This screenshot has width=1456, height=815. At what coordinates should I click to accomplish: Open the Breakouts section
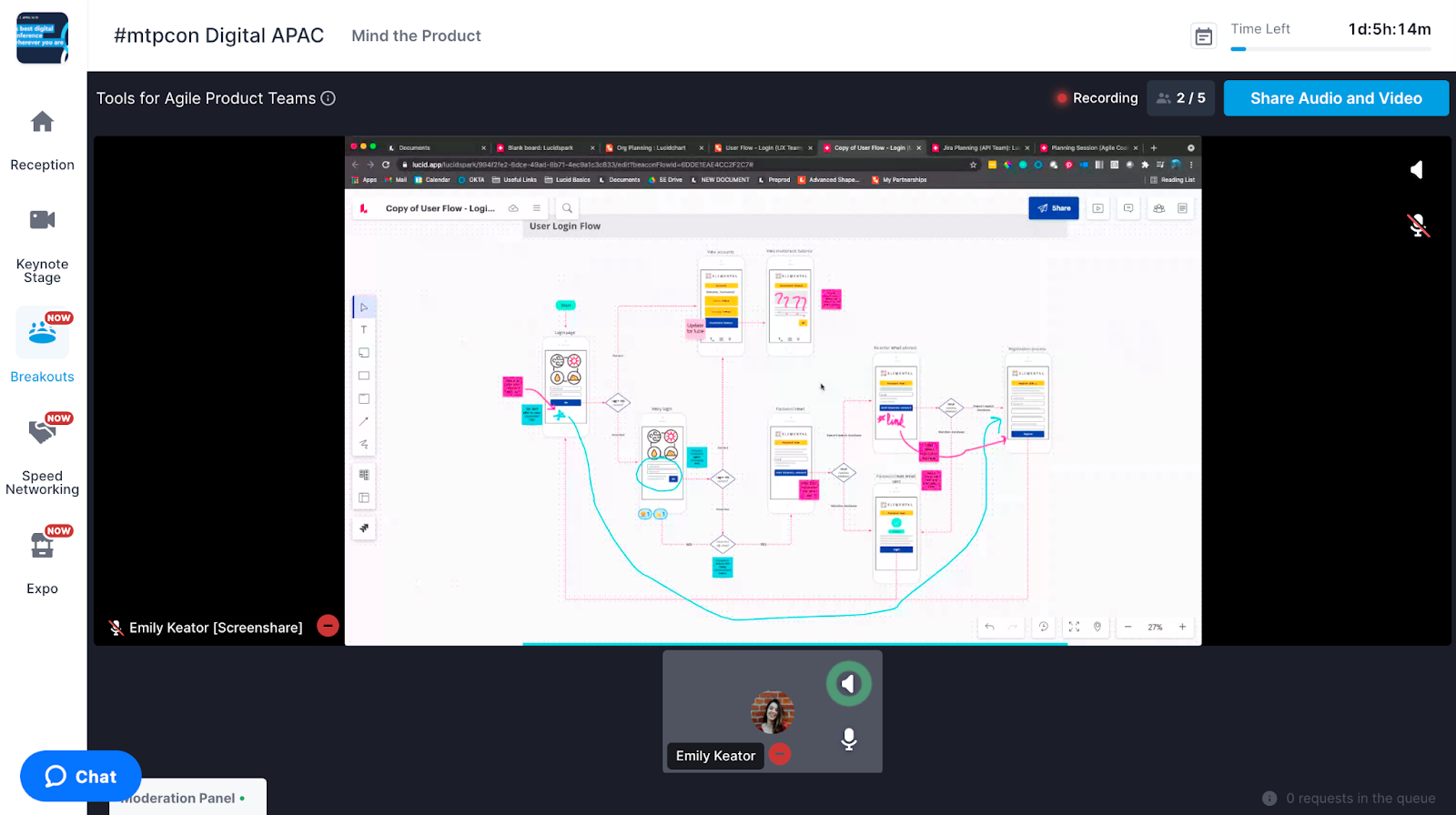[42, 333]
